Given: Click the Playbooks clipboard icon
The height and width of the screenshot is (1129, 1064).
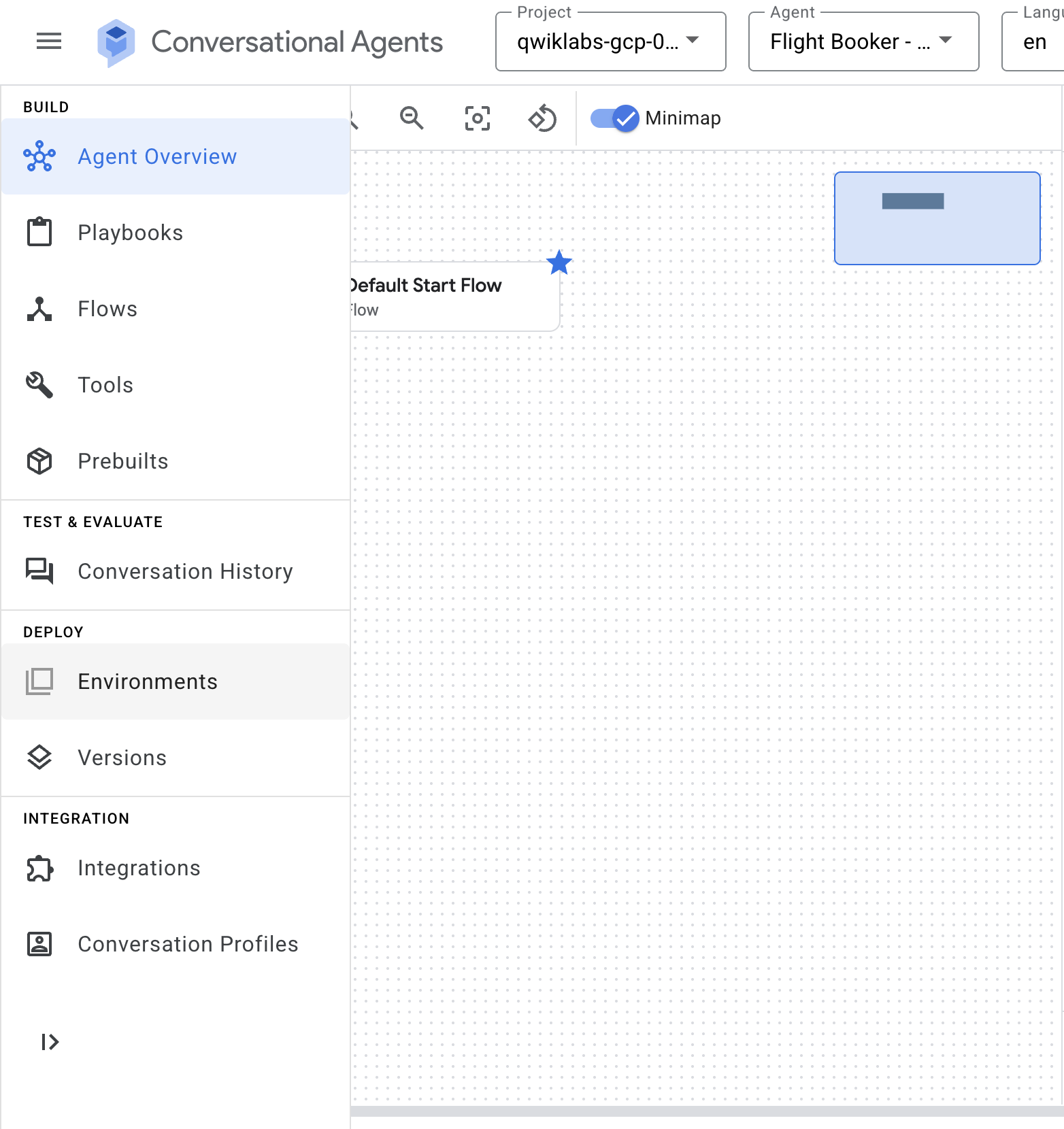Looking at the screenshot, I should coord(39,232).
